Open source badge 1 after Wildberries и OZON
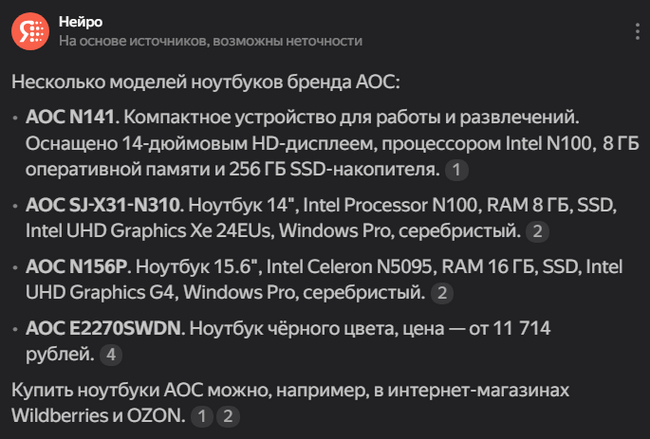Viewport: 650px width, 439px height. pyautogui.click(x=202, y=416)
